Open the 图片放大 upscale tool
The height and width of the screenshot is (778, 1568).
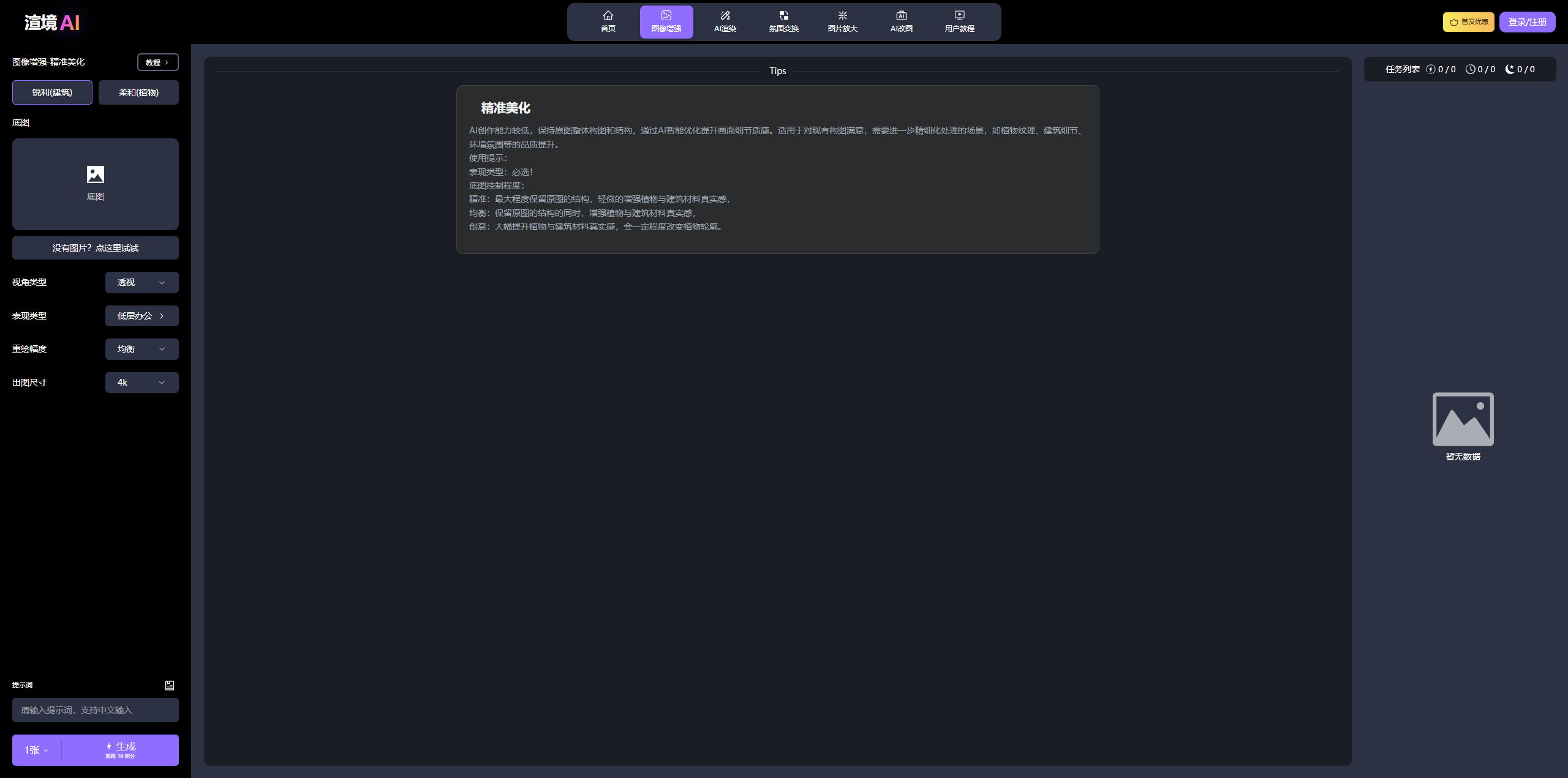[842, 21]
